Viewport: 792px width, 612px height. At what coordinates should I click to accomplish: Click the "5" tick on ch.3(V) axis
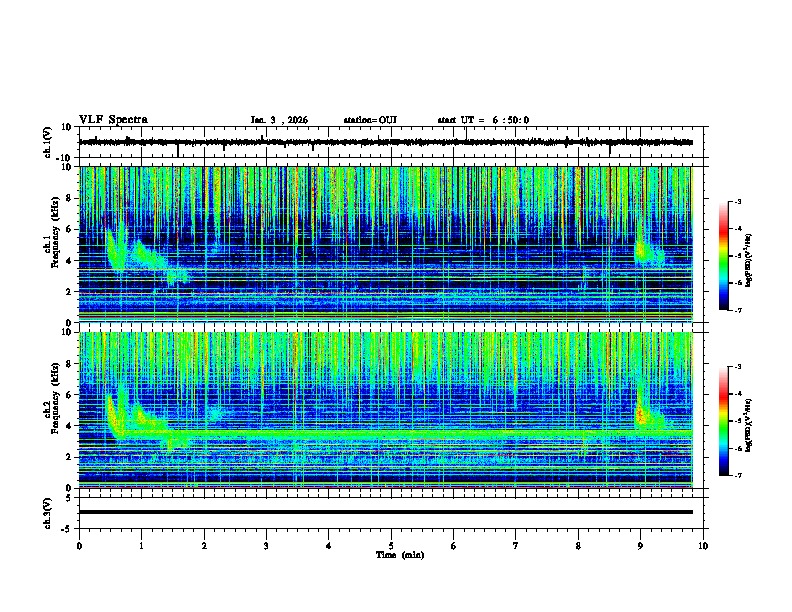(70, 498)
